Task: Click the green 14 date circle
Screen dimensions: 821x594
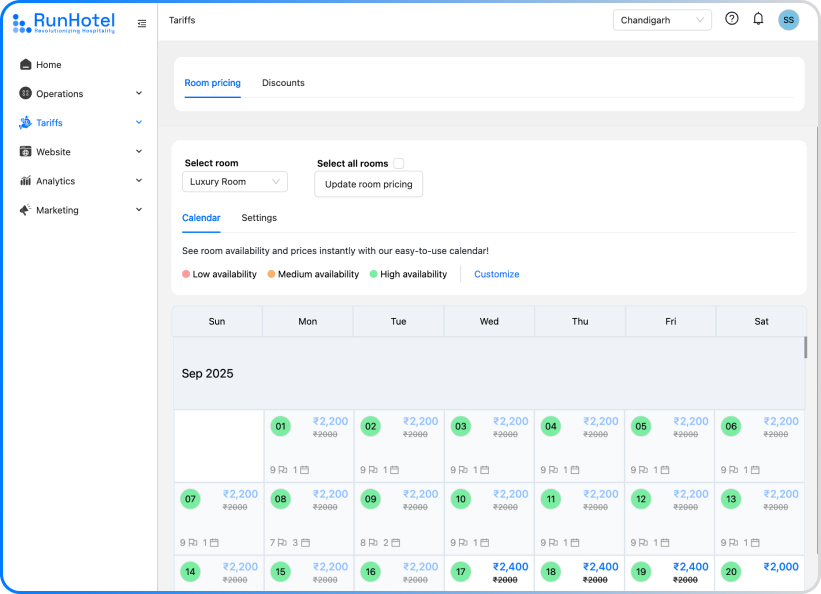Action: [191, 571]
